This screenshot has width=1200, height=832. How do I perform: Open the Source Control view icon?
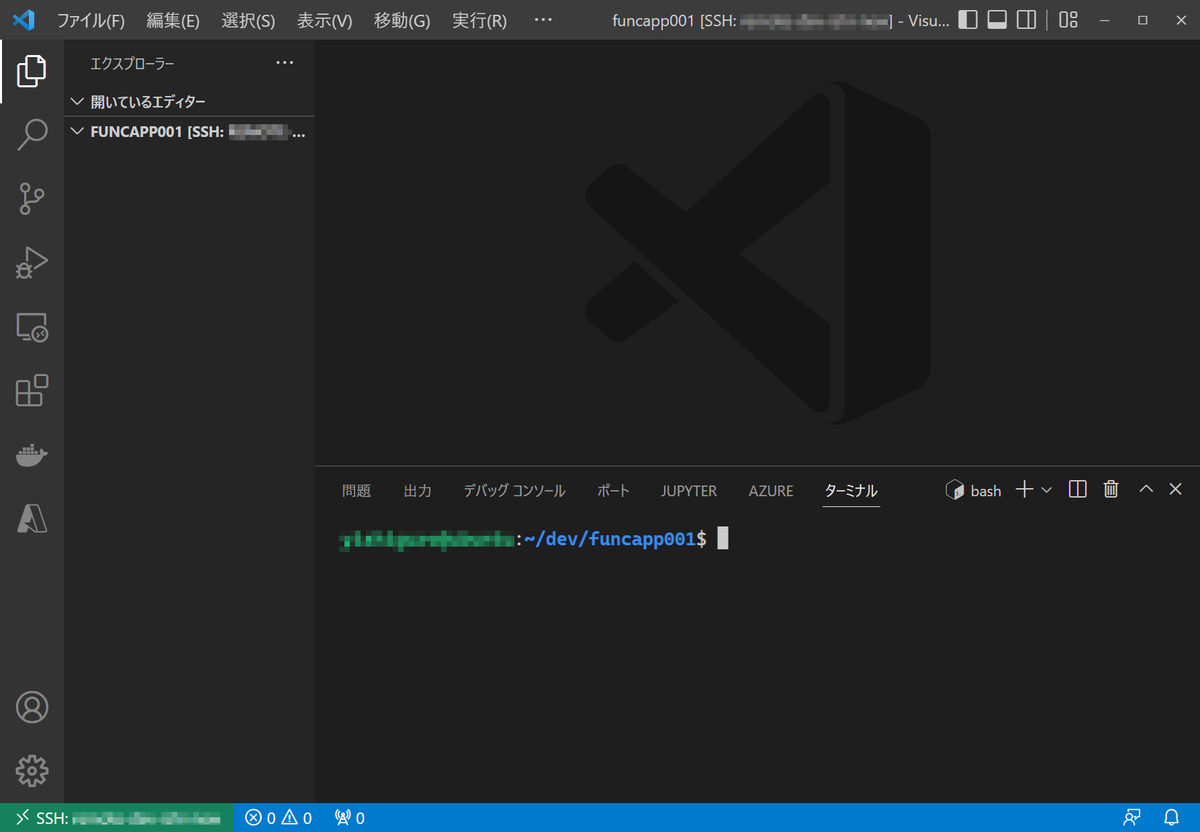(x=32, y=199)
